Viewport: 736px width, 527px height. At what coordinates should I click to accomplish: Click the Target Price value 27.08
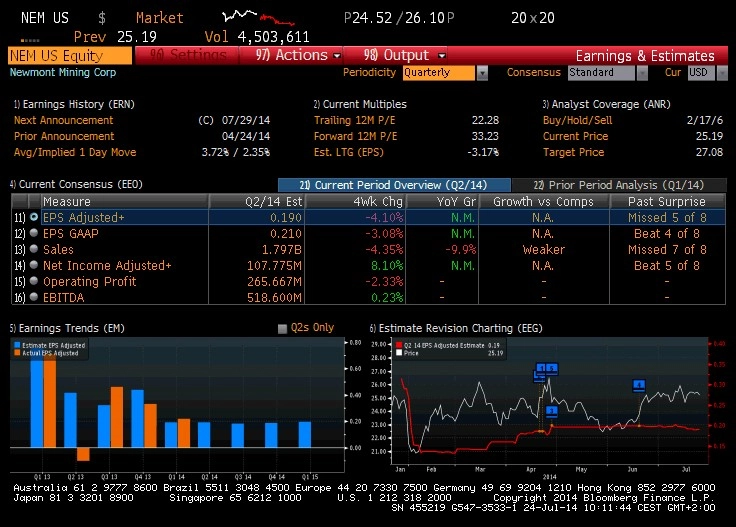click(709, 152)
